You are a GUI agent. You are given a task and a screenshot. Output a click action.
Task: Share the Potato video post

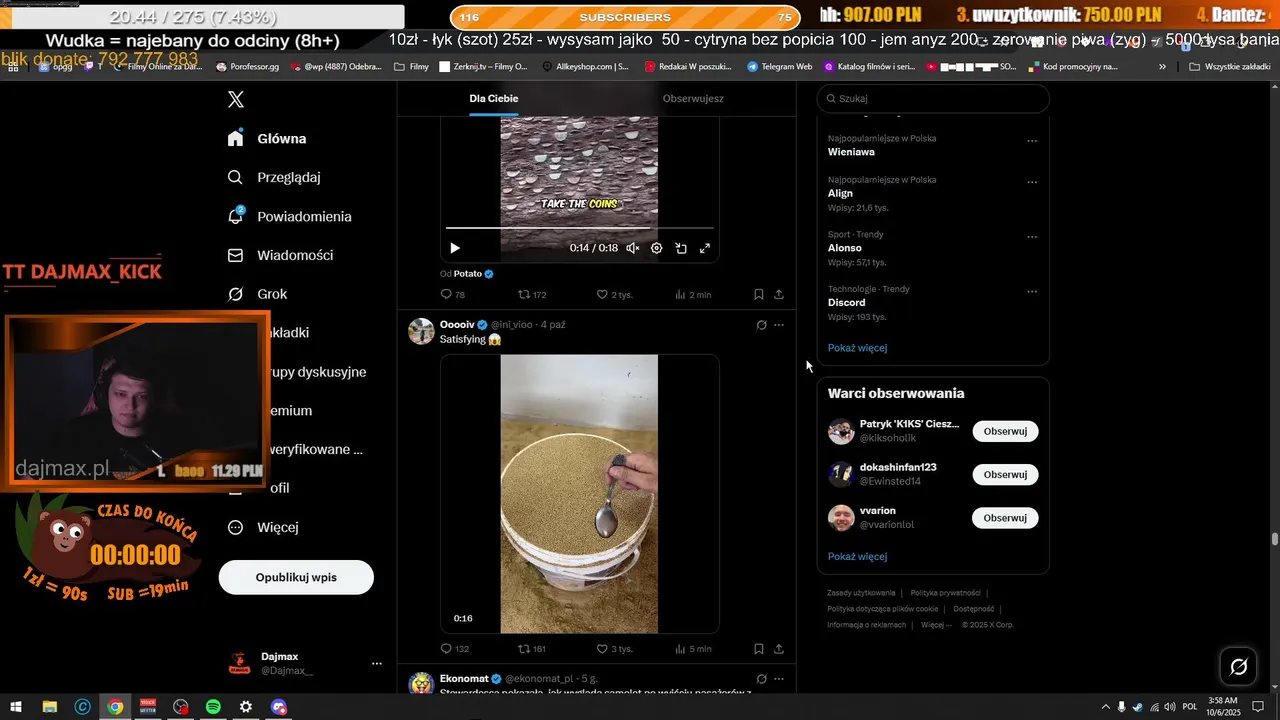pos(779,295)
